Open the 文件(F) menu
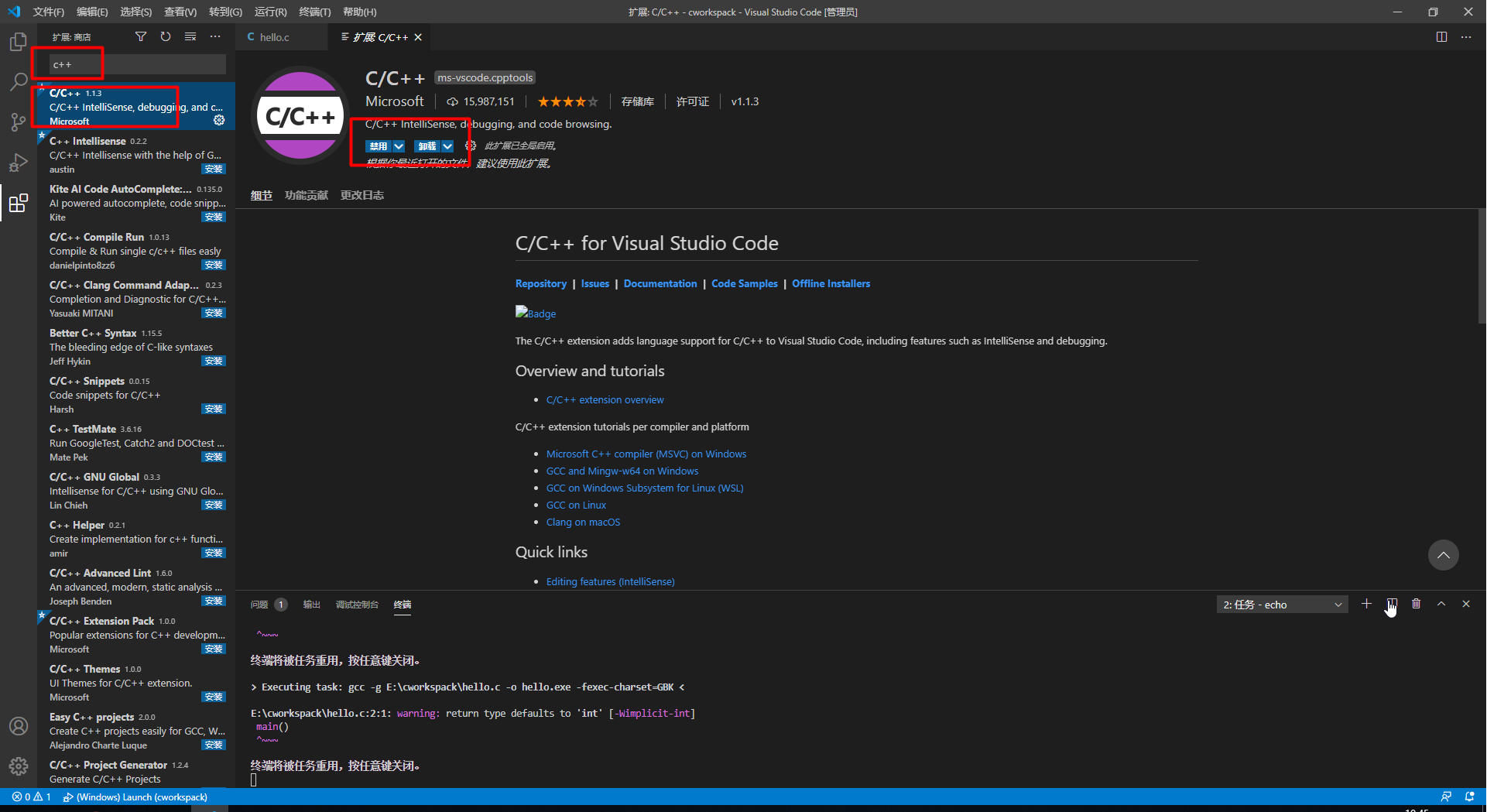This screenshot has height=812, width=1487. click(x=48, y=12)
